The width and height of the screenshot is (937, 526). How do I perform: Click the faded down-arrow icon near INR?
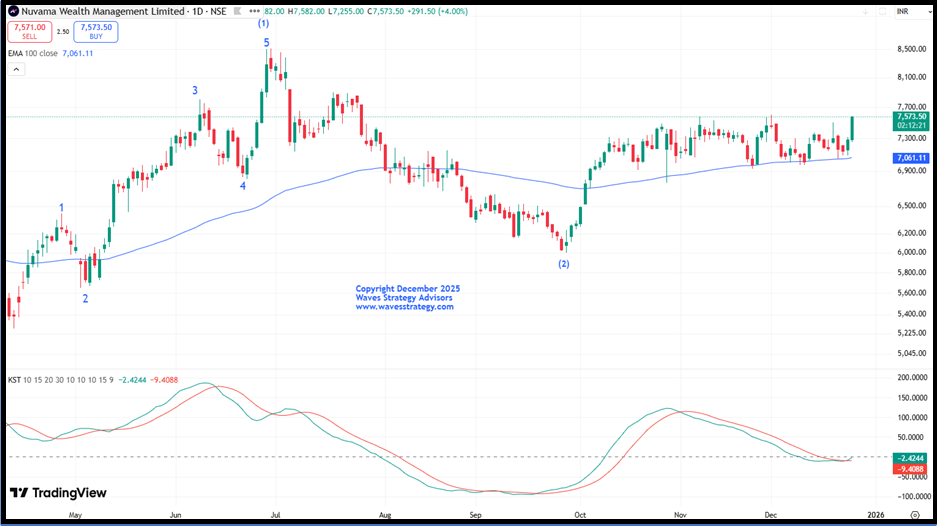[x=865, y=11]
